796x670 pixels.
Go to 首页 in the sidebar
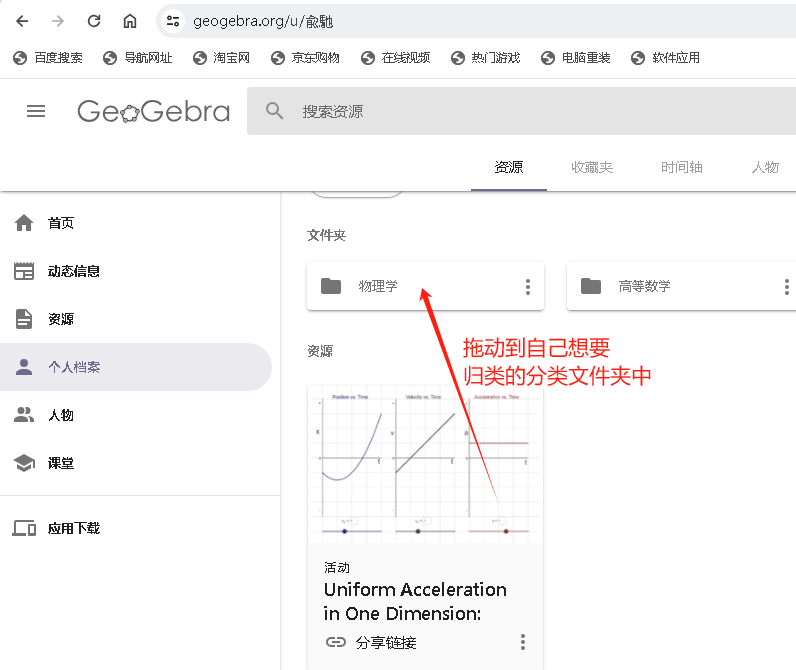(136, 223)
